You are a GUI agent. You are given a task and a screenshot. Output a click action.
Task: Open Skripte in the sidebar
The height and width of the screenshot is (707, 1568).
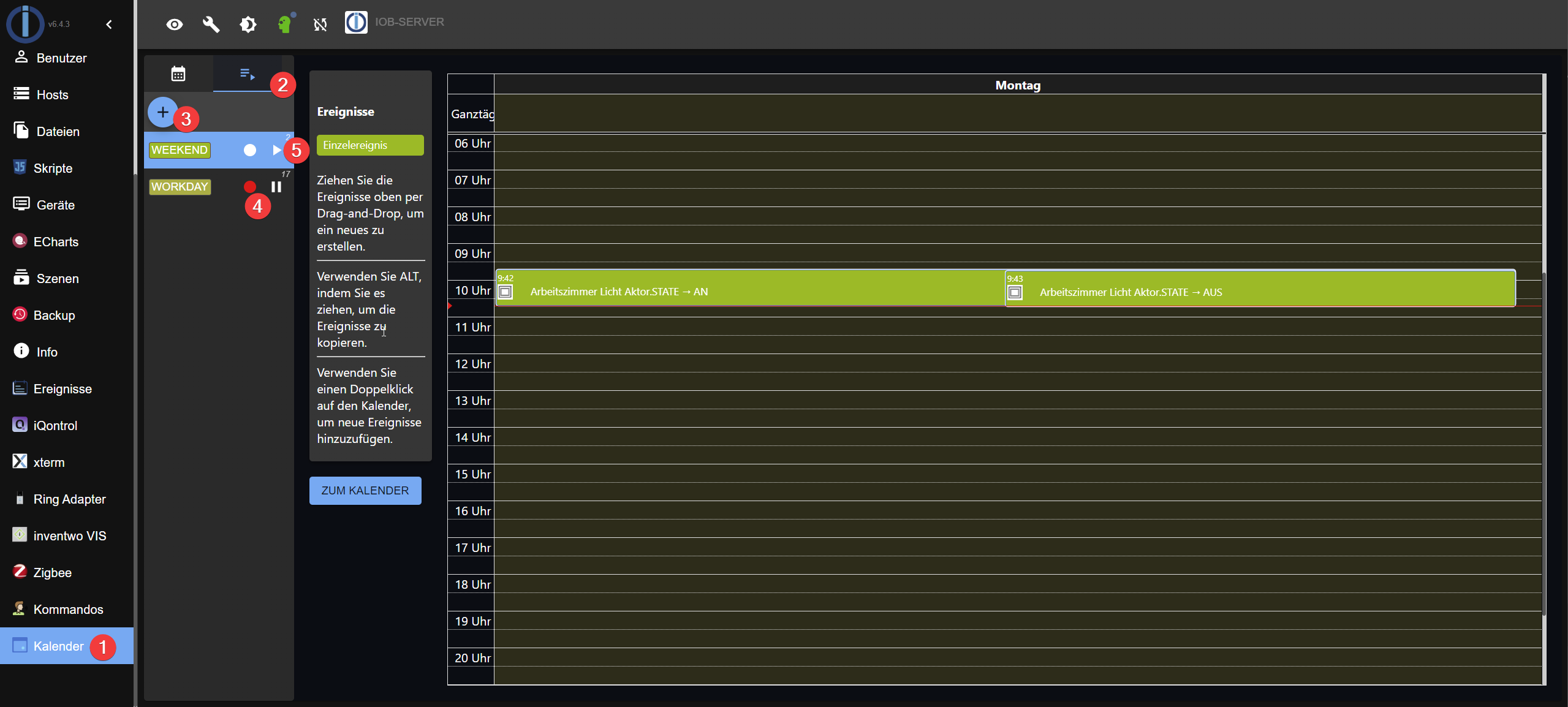pyautogui.click(x=53, y=168)
